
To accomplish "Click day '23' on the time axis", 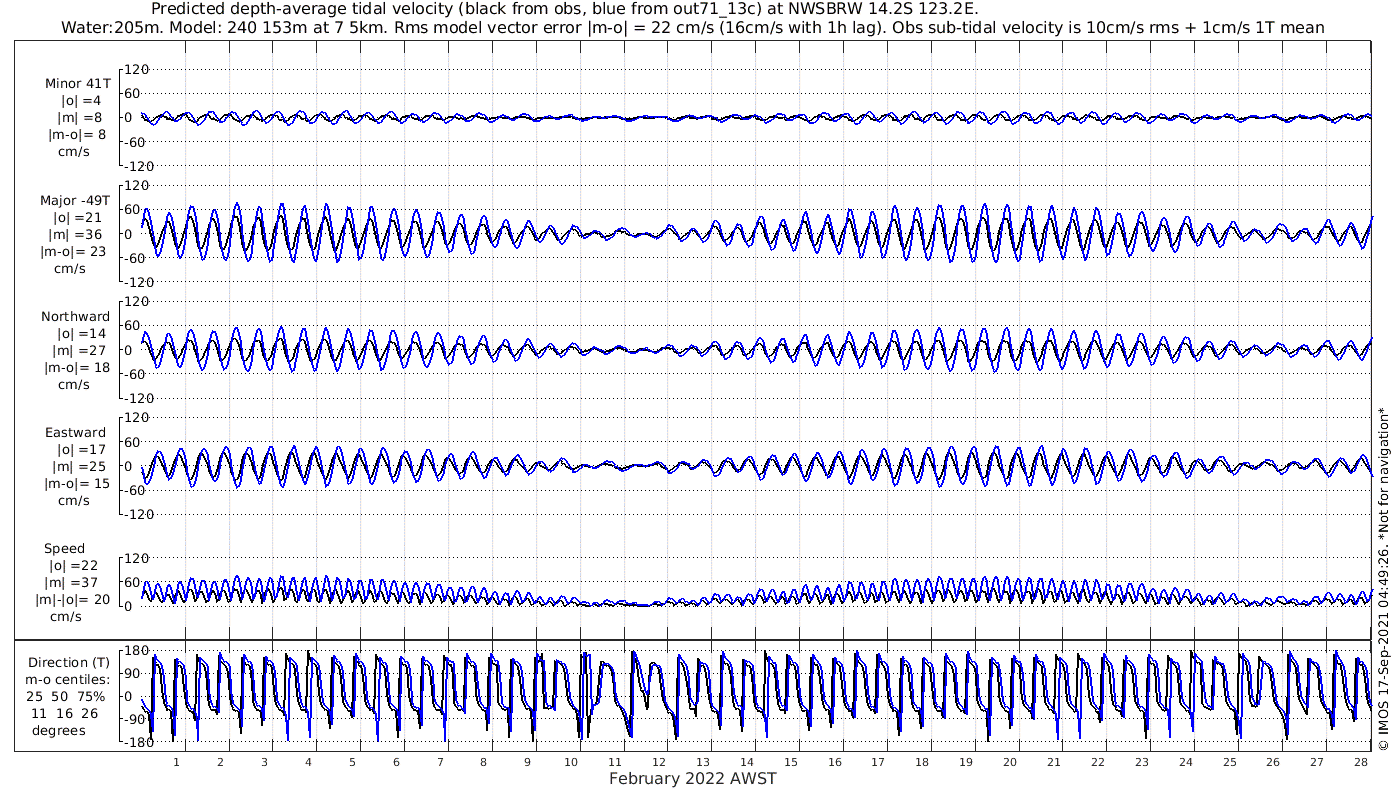I will point(1142,763).
